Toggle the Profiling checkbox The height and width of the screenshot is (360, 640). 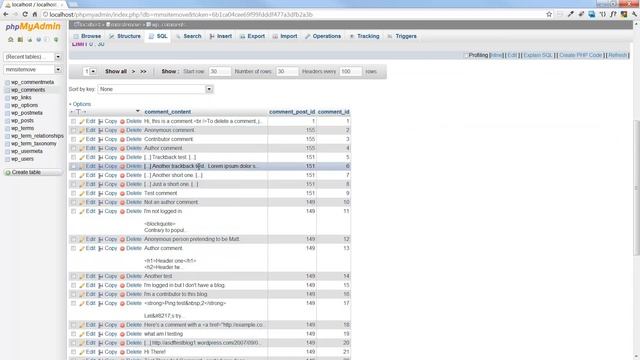tap(466, 55)
